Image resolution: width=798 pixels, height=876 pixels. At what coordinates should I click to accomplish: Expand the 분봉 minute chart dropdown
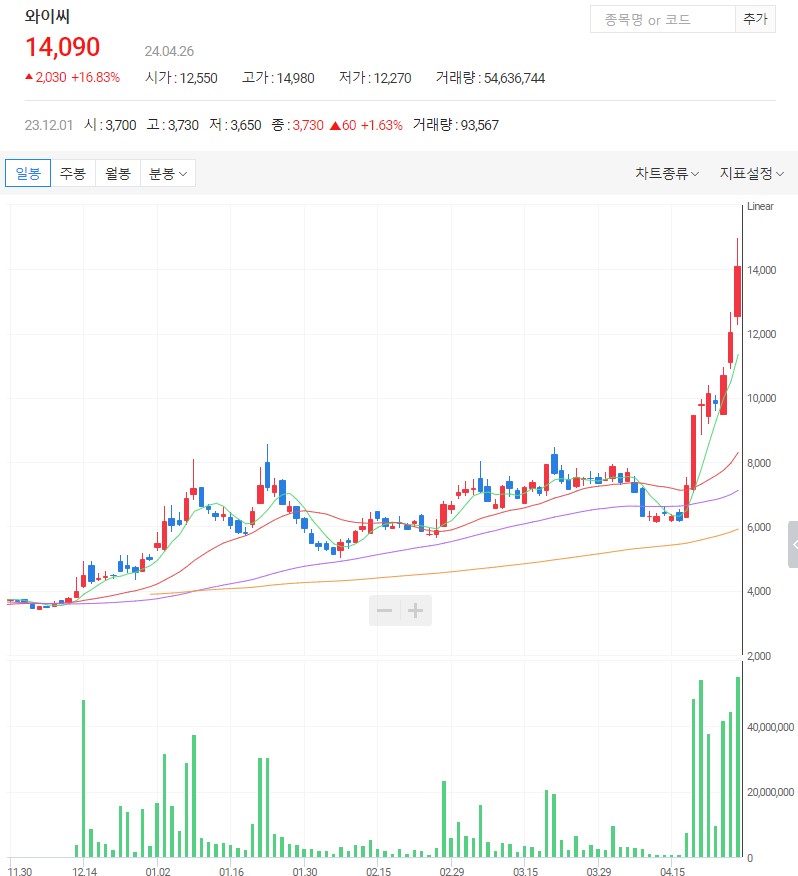tap(167, 173)
